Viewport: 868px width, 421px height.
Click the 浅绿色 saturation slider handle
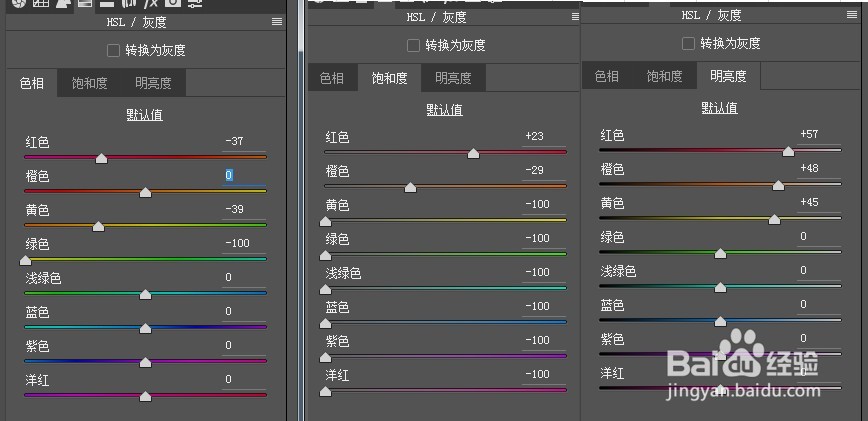click(x=326, y=289)
